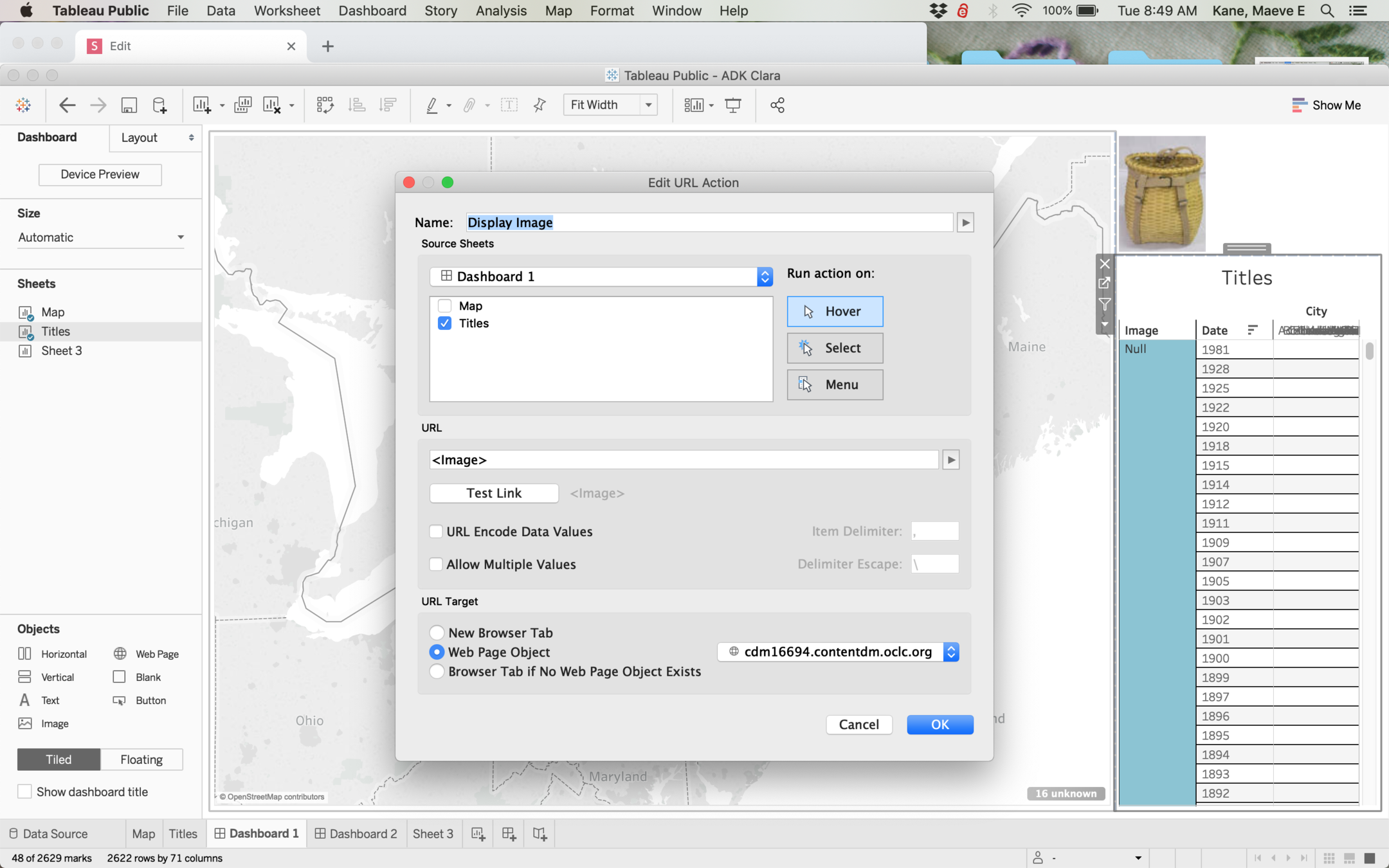Expand the Fit Width dropdown
Screen dimensions: 1389x868
coord(648,105)
